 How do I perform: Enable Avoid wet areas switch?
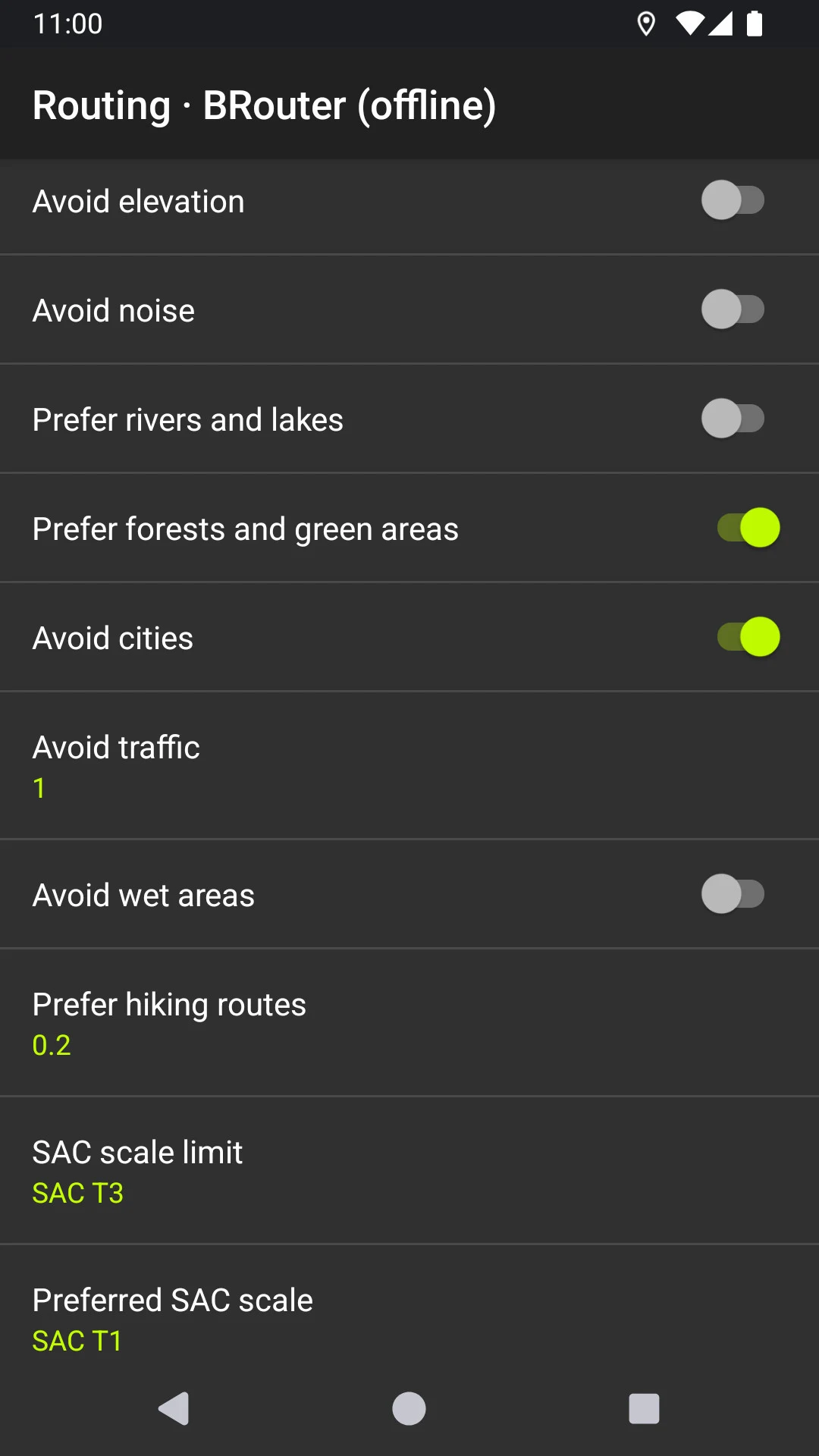pyautogui.click(x=733, y=895)
